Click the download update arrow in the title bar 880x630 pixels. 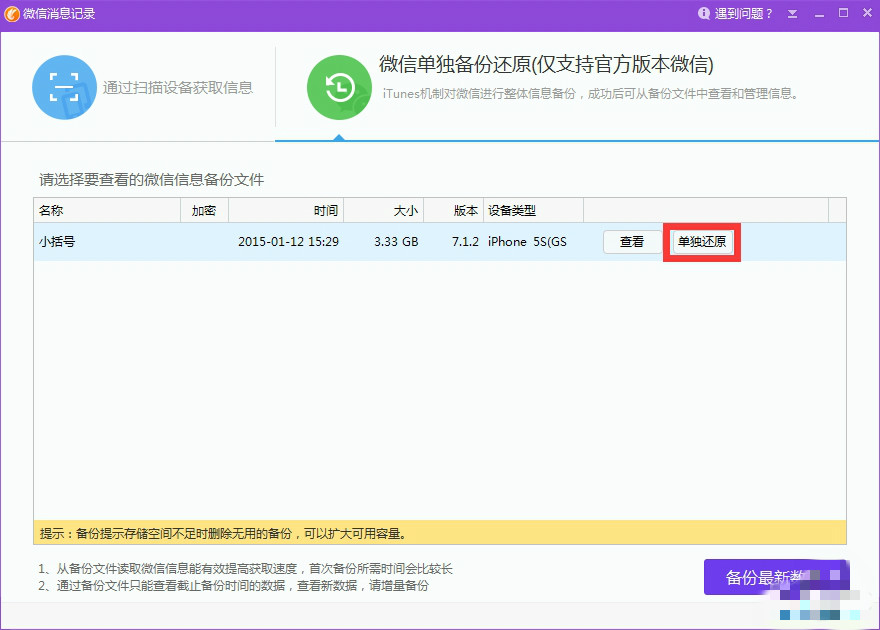coord(792,13)
